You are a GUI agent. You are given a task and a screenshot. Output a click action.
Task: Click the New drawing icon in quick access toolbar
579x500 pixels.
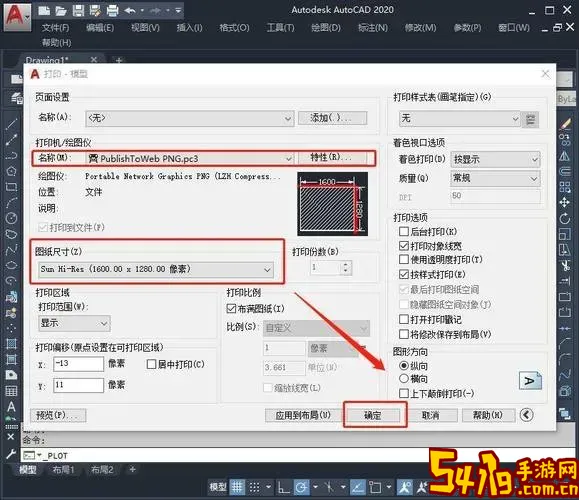pos(44,11)
